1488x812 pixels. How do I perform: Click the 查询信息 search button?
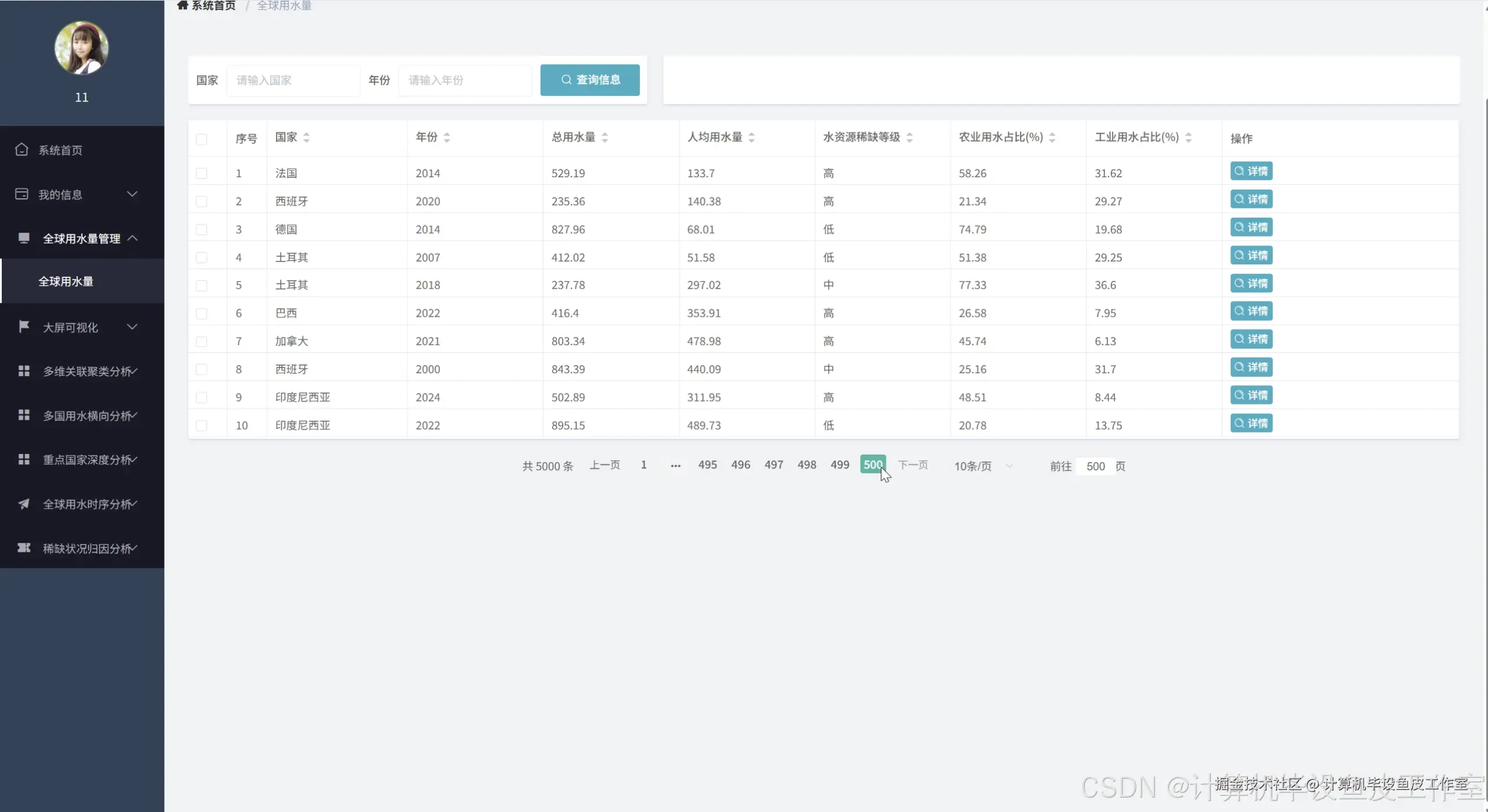(589, 80)
